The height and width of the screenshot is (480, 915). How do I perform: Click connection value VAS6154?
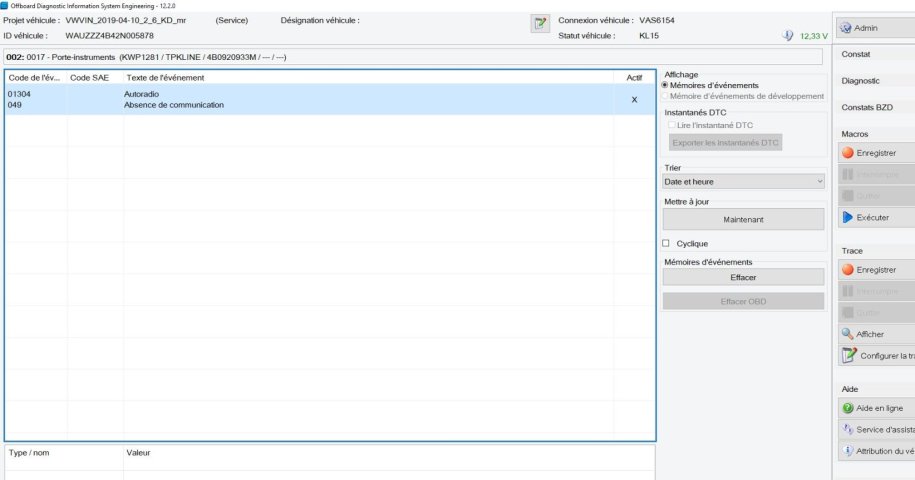click(656, 20)
